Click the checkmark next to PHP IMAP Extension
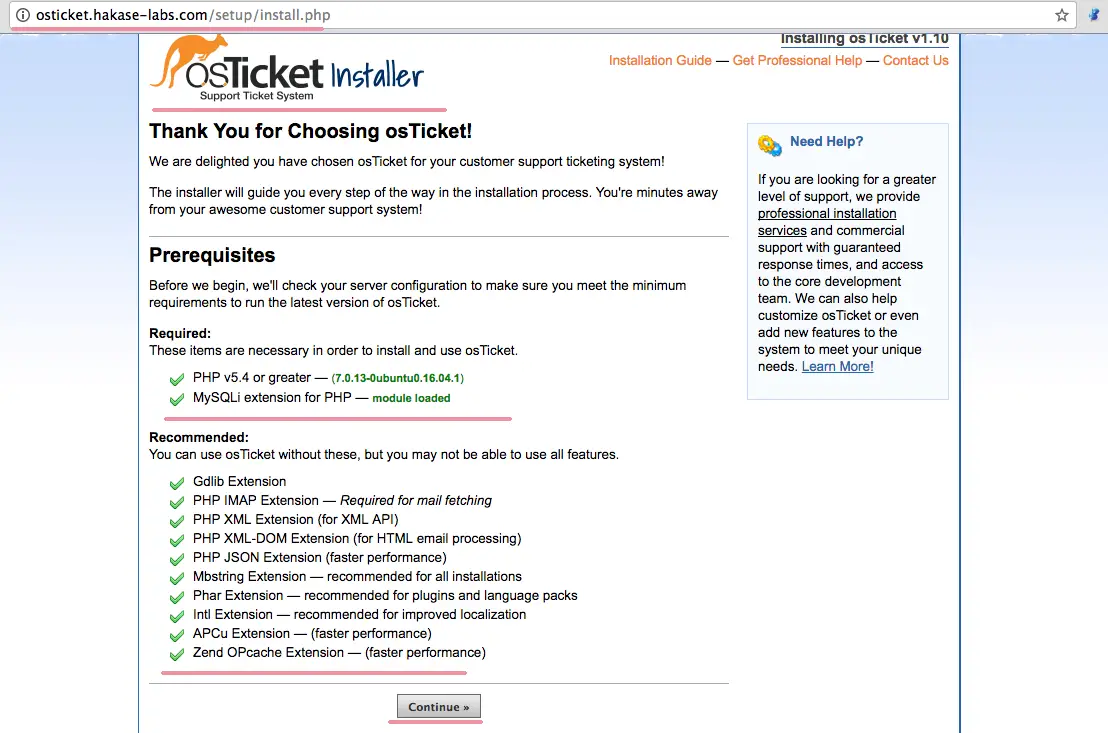 tap(177, 503)
